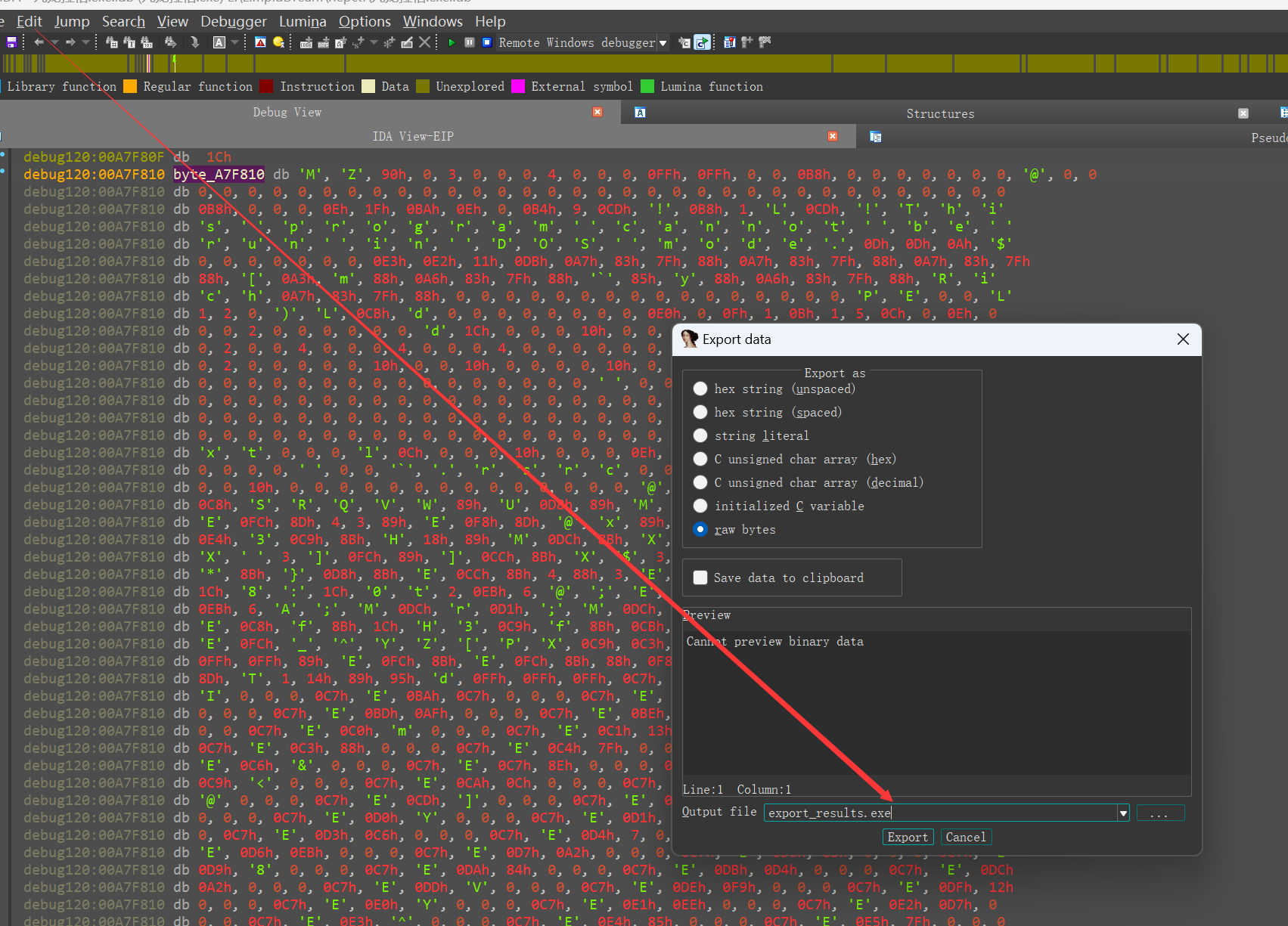This screenshot has height=926, width=1288.
Task: Expand the Output file history dropdown
Action: click(1123, 813)
